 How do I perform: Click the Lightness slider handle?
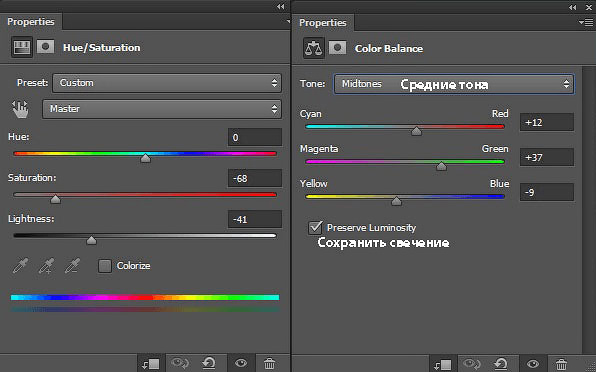pyautogui.click(x=91, y=240)
